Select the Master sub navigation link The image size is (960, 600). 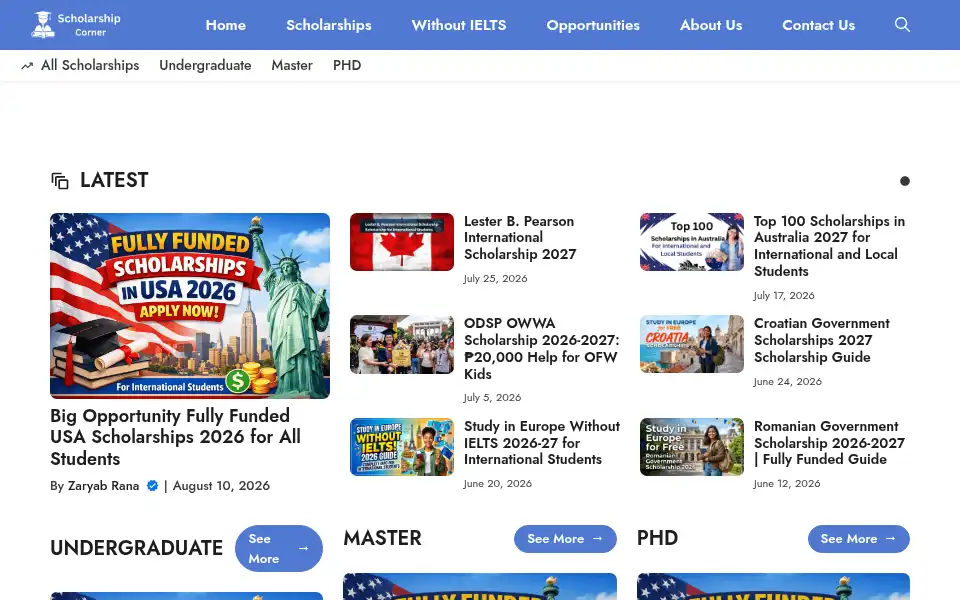pos(292,65)
